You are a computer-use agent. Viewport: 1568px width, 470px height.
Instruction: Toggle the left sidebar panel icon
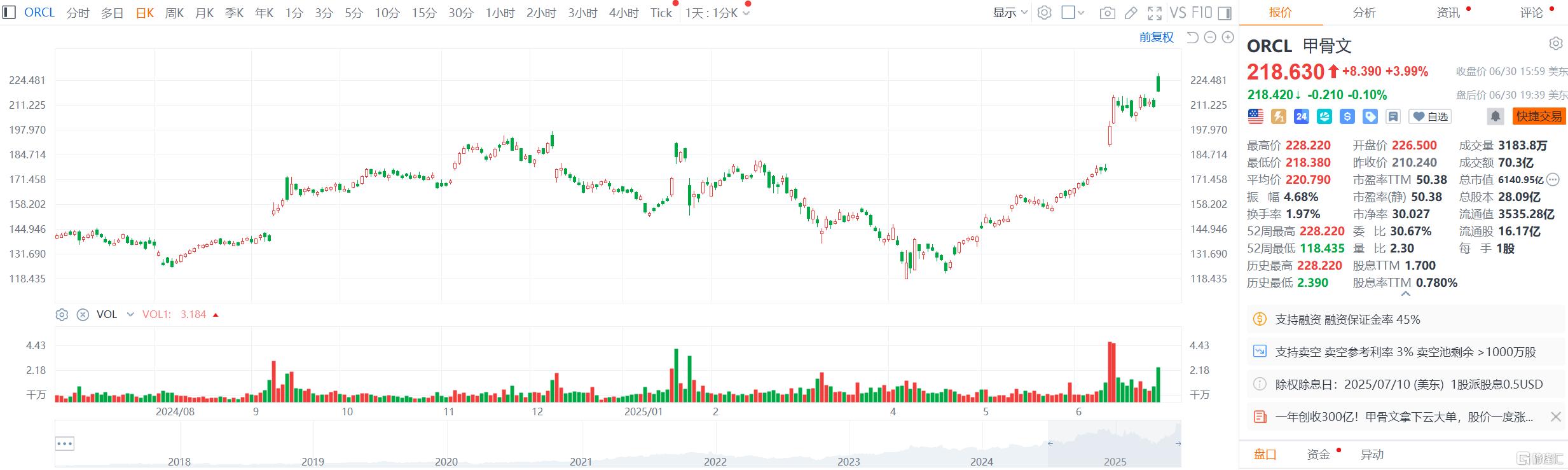coord(9,13)
